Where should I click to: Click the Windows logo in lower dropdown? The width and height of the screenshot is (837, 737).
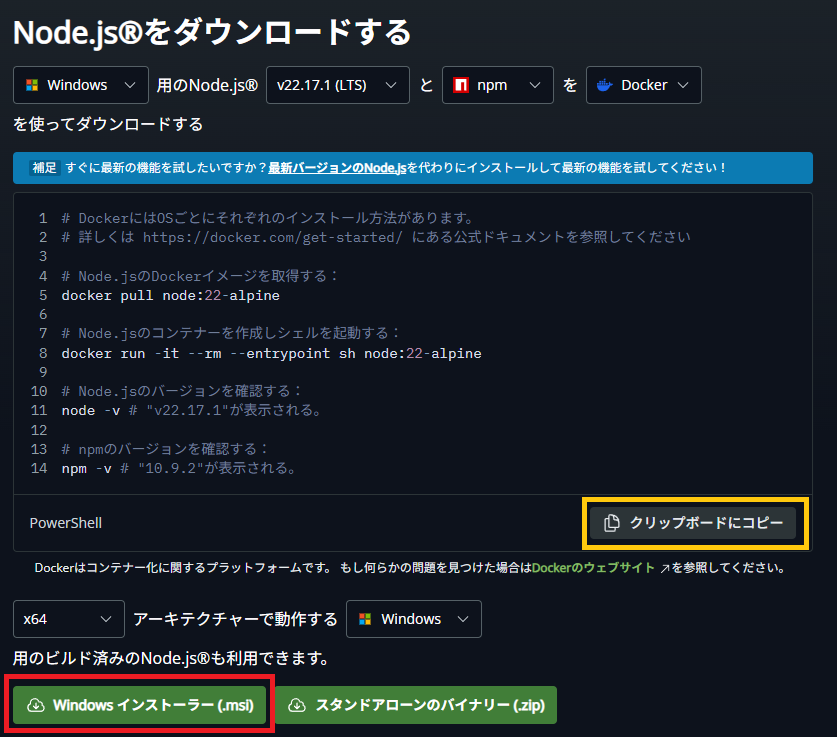365,619
